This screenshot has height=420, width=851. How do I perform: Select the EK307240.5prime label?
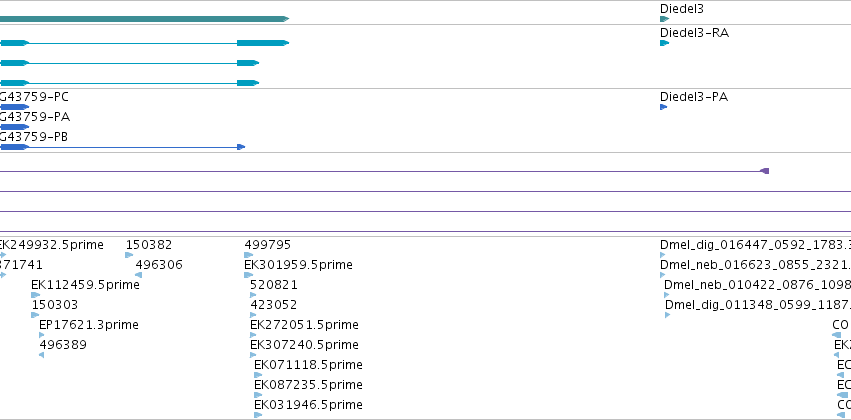pyautogui.click(x=304, y=345)
